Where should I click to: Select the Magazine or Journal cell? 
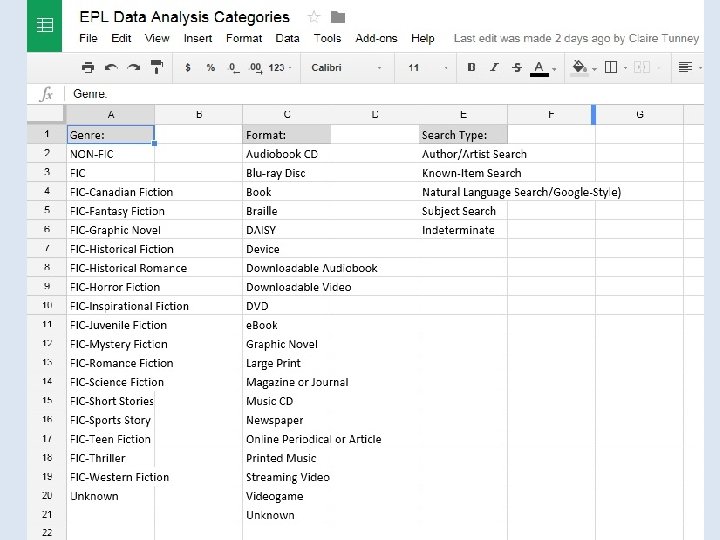click(x=287, y=382)
